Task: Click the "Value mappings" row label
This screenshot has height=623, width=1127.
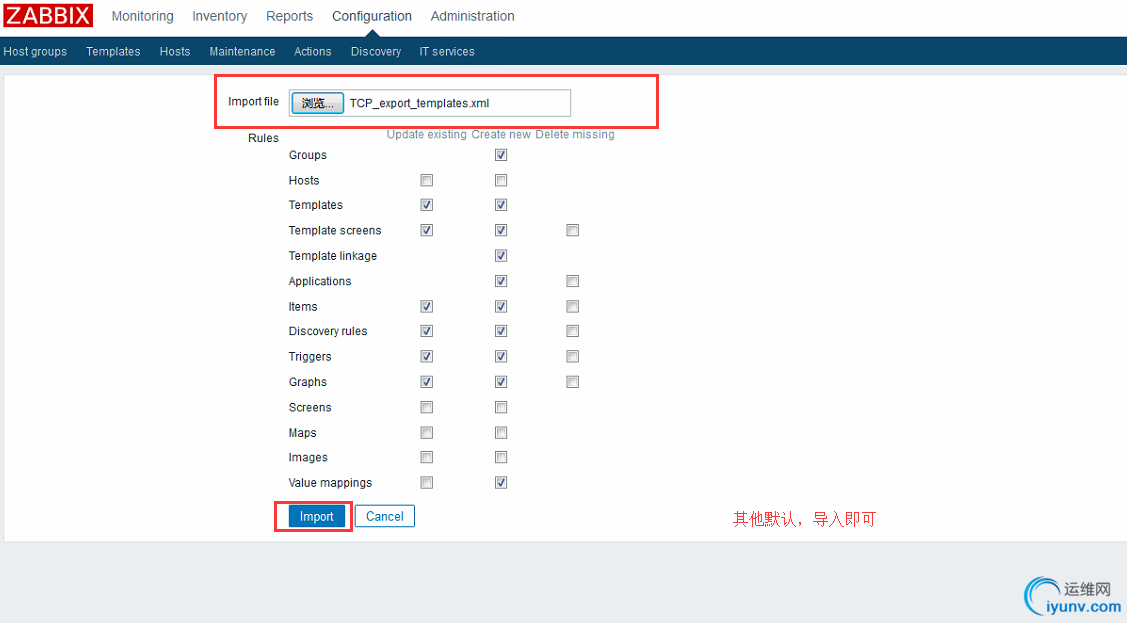Action: [331, 483]
